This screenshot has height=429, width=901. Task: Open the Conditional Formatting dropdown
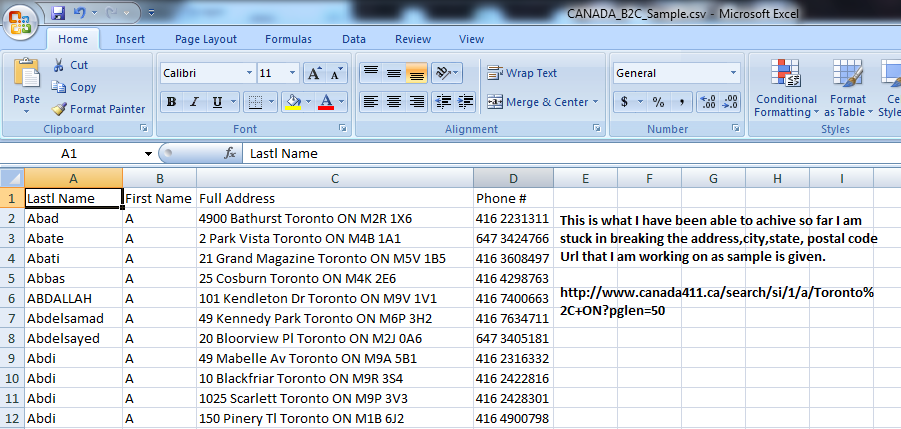(x=785, y=100)
